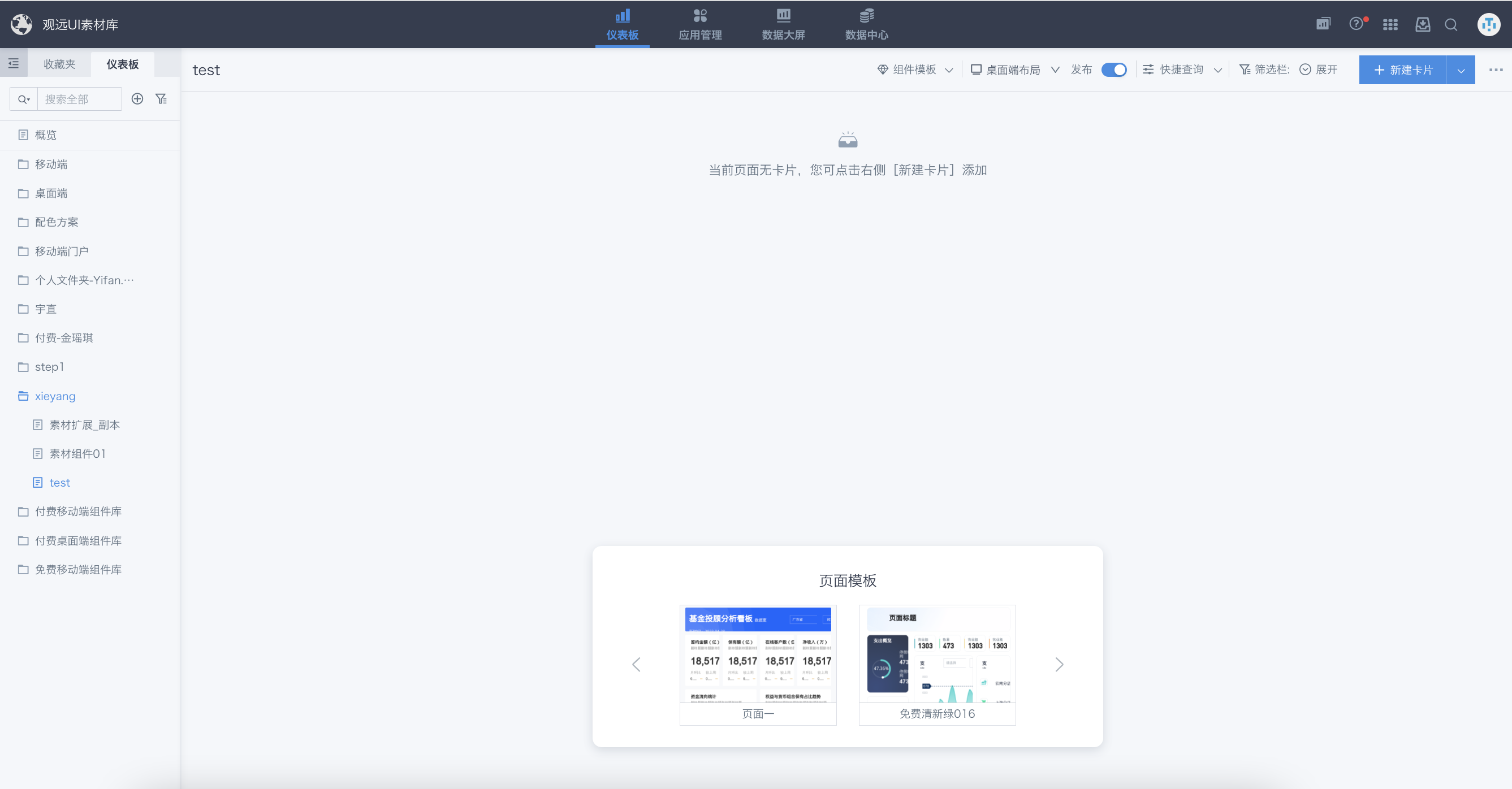Expand the 筛选栏 展开 toggle

click(1318, 70)
